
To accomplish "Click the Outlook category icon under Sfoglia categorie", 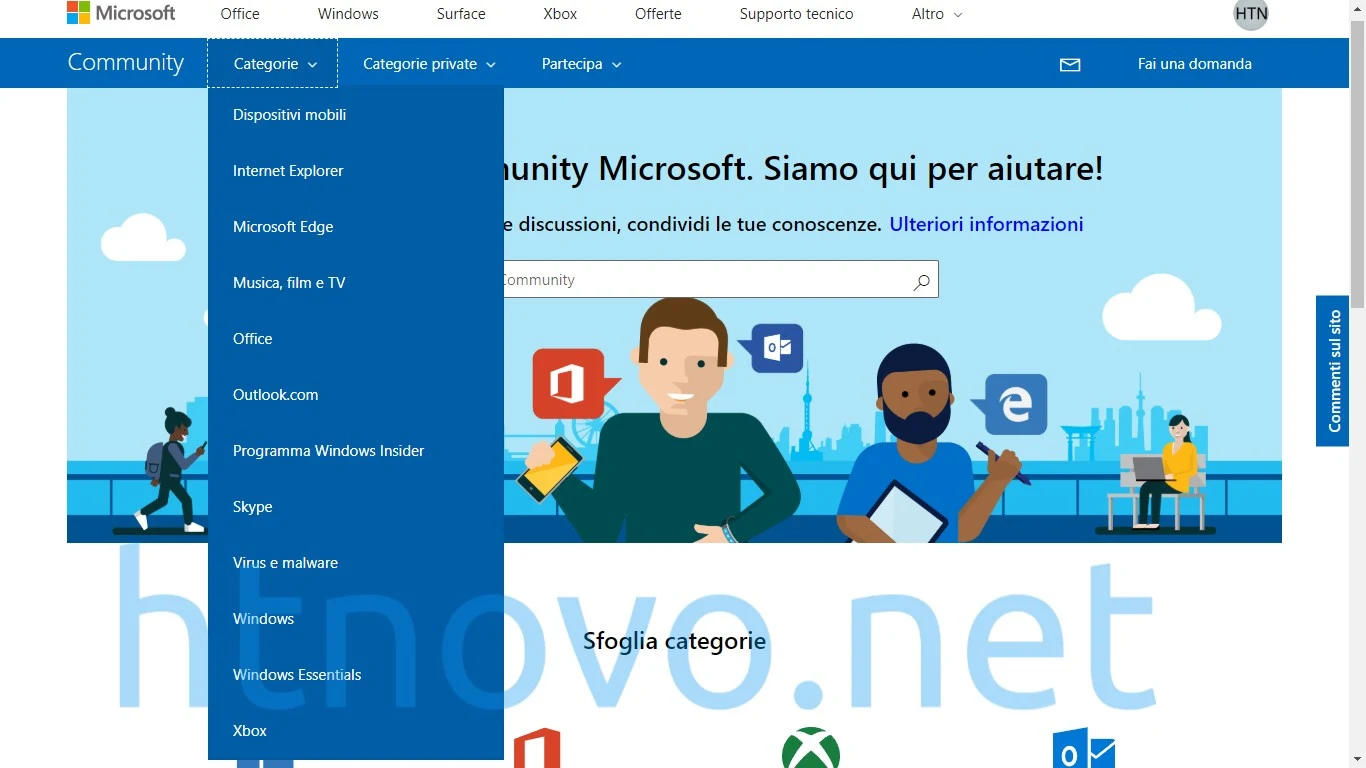I will point(1084,749).
